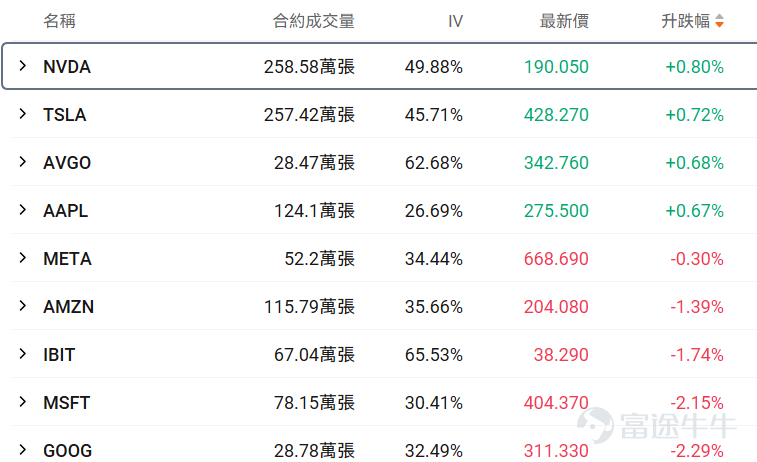The width and height of the screenshot is (757, 462).
Task: Click IBIT IV value 65.53%
Action: 434,355
